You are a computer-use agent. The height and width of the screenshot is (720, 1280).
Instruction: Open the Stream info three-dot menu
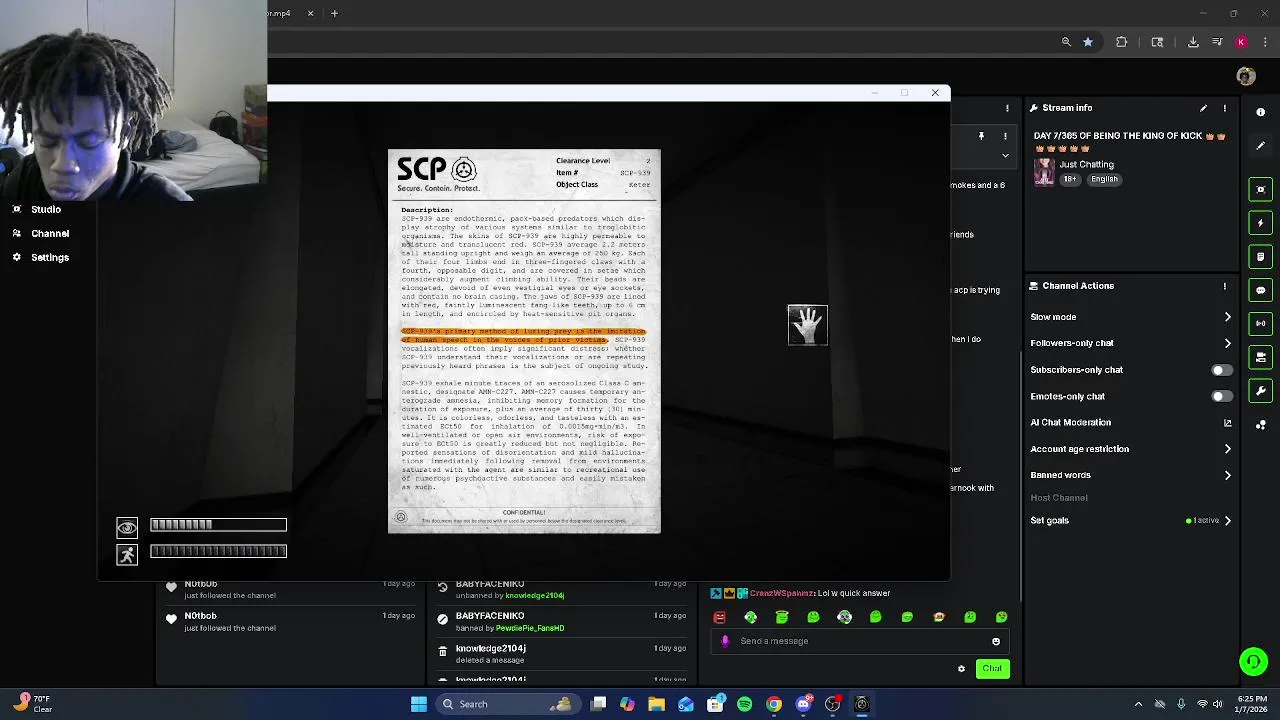[x=1225, y=108]
